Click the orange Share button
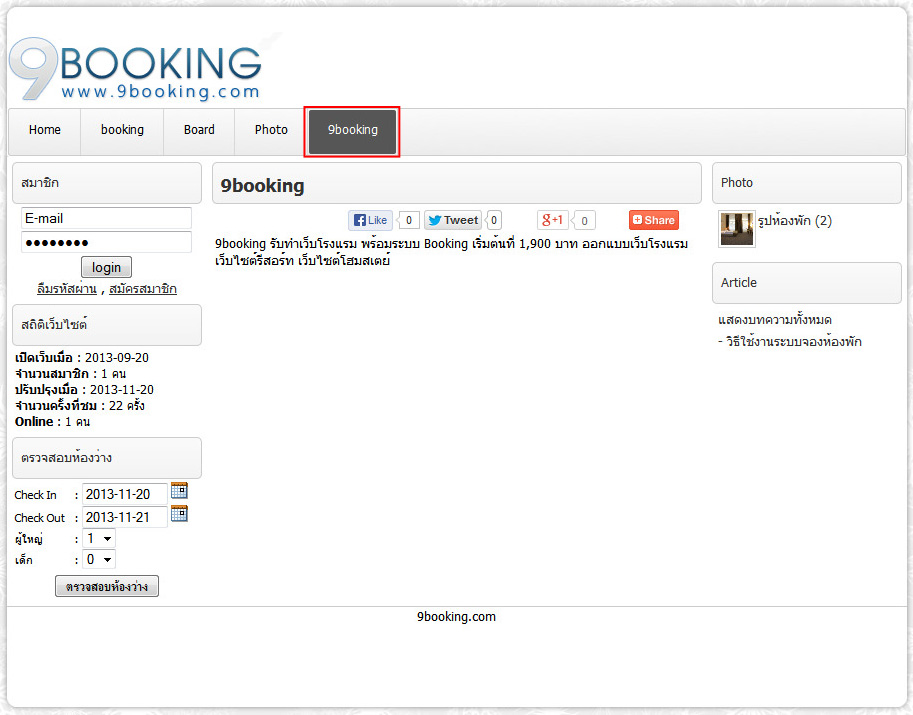Viewport: 913px width, 715px height. pyautogui.click(x=654, y=220)
